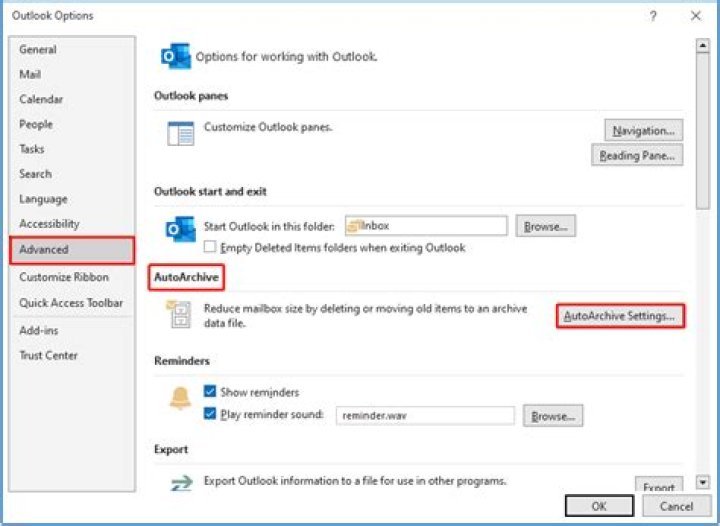Open Customize Ribbon settings

coord(72,277)
